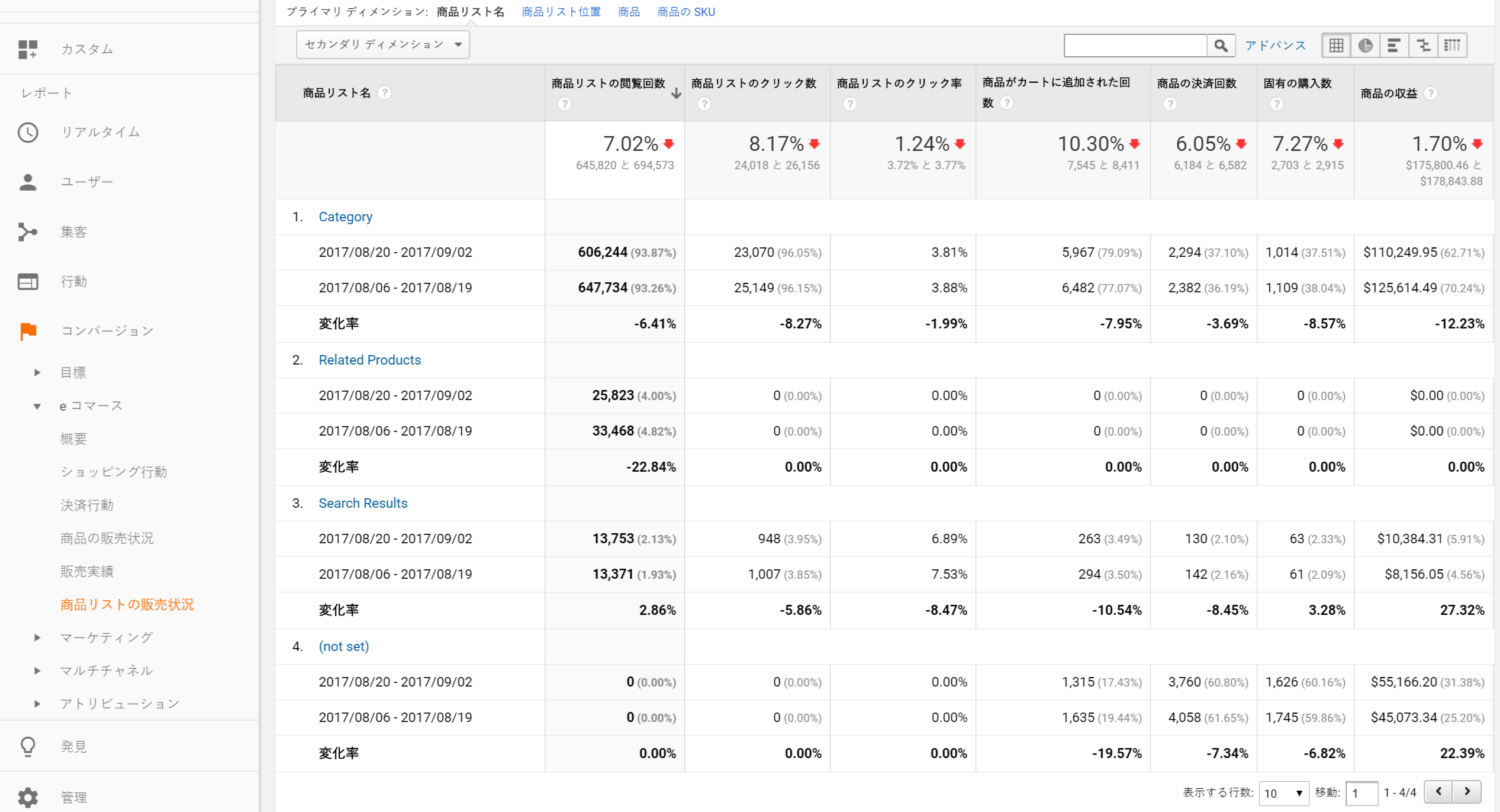
Task: Open the リアルタイム clock icon section
Action: pos(28,132)
